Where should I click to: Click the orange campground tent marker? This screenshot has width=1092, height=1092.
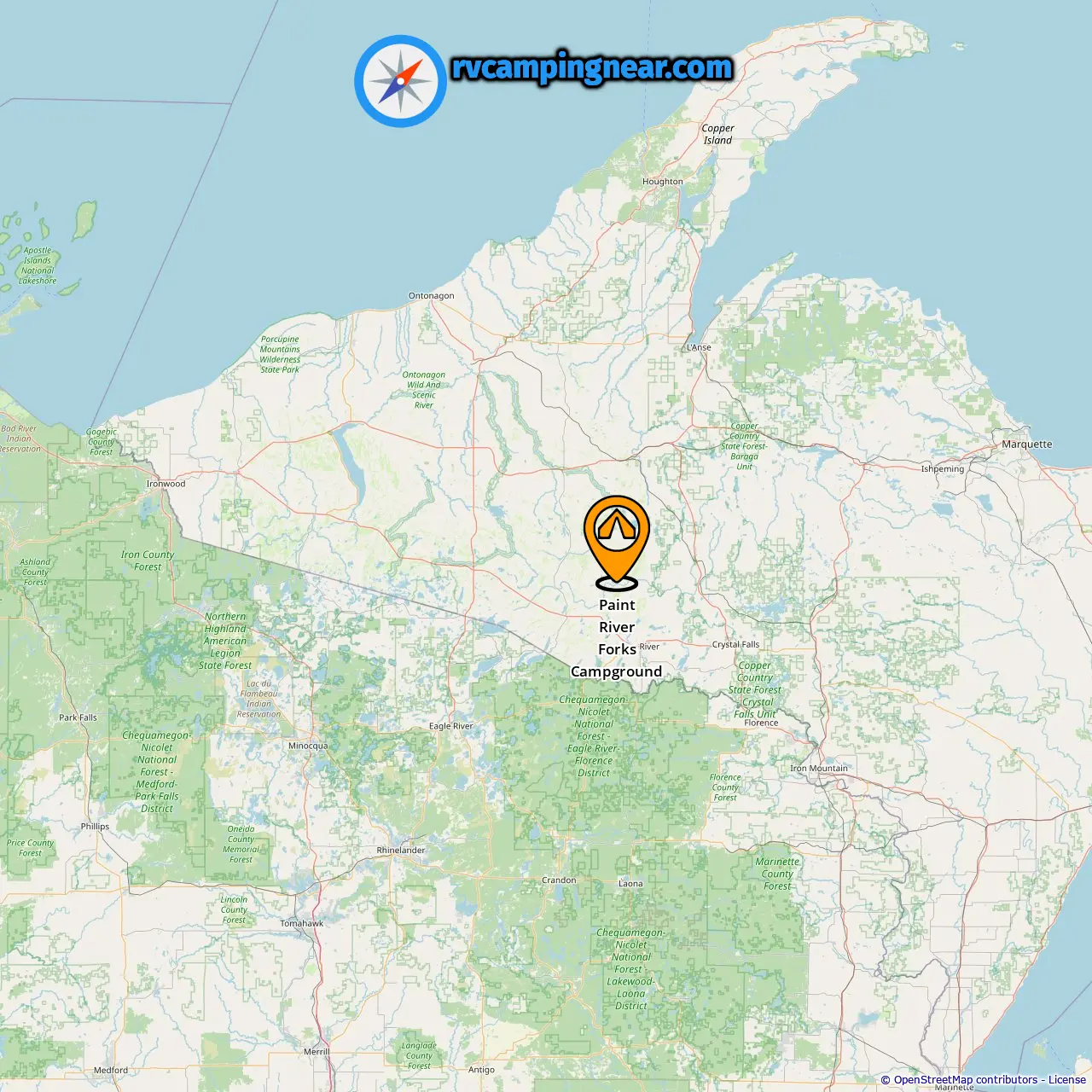tap(617, 543)
